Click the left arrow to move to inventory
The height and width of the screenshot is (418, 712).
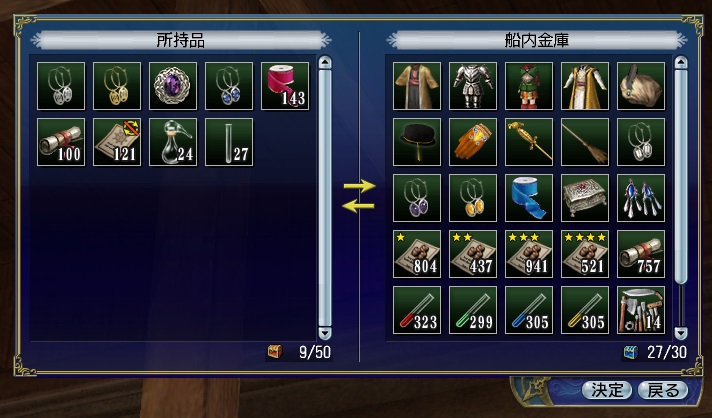point(358,207)
